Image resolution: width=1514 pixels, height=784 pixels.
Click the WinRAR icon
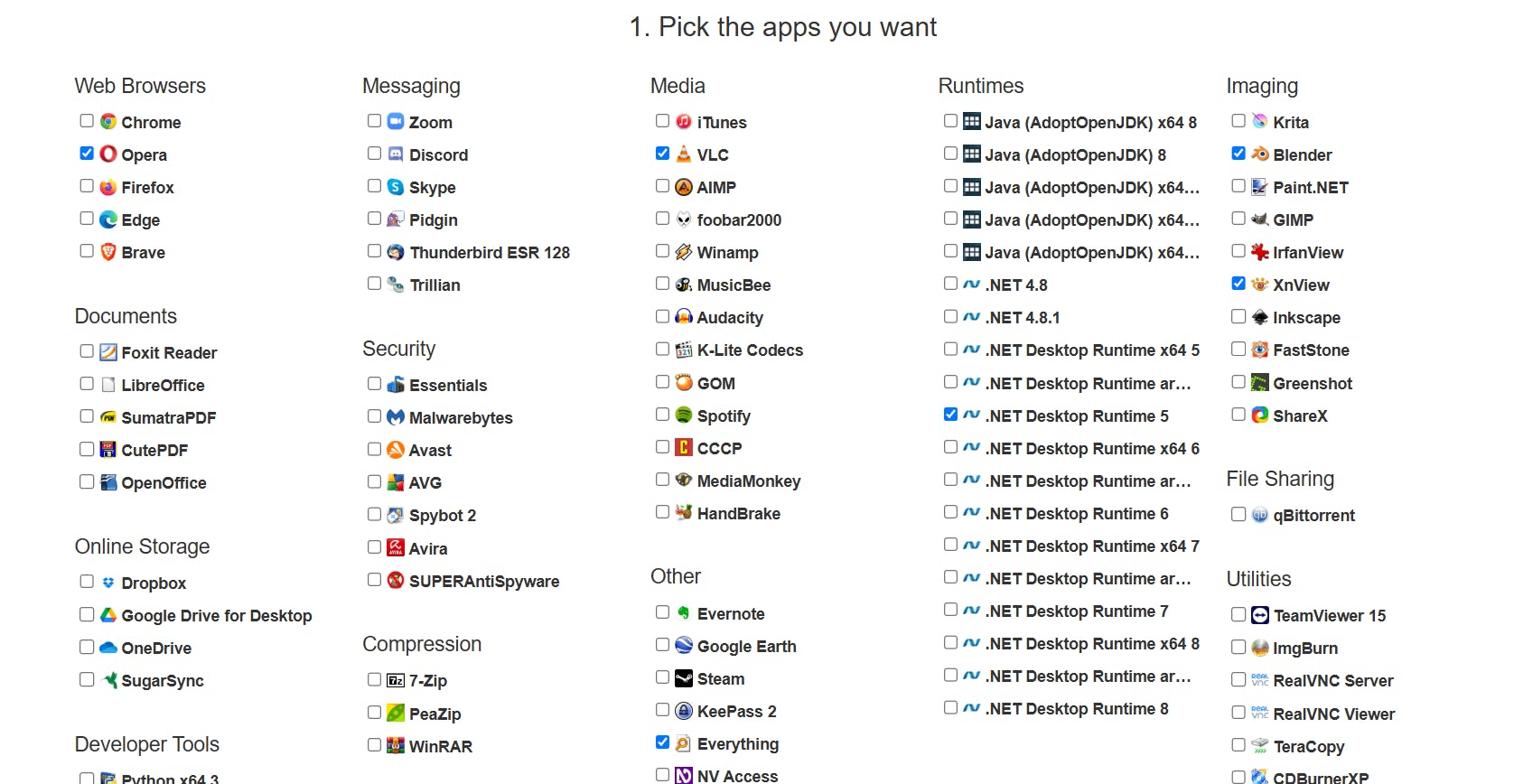[396, 746]
